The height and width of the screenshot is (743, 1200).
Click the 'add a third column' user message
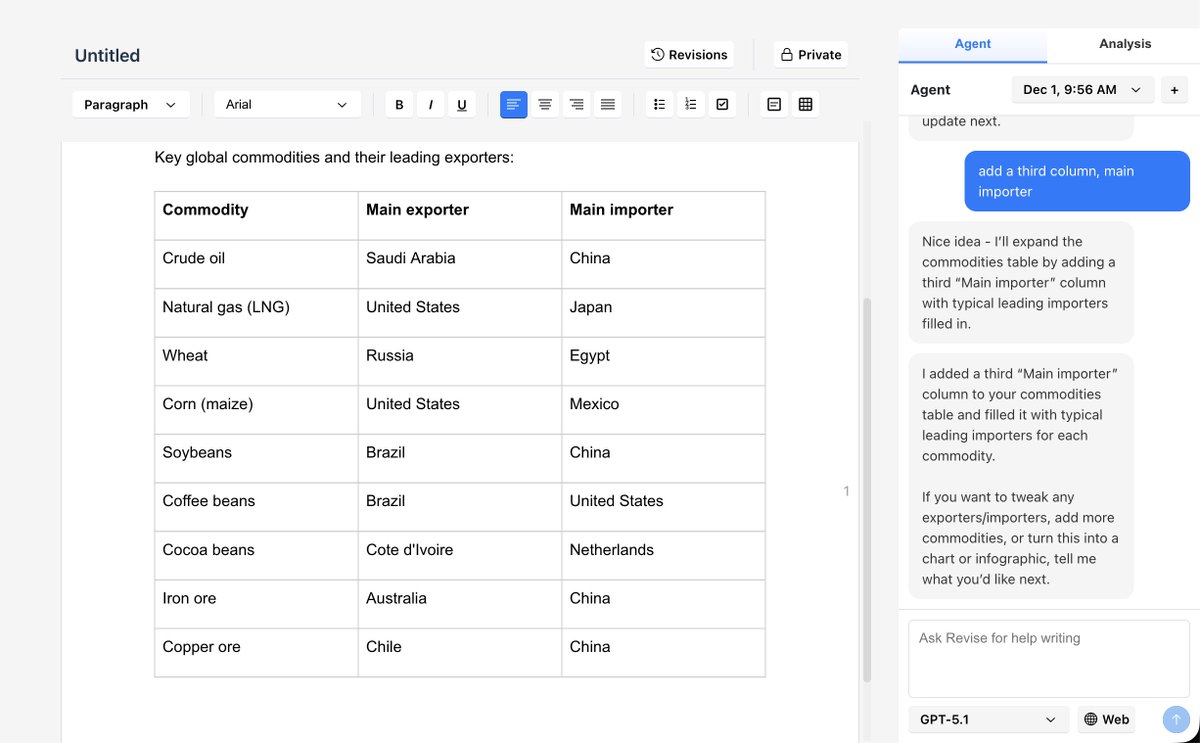tap(1077, 181)
